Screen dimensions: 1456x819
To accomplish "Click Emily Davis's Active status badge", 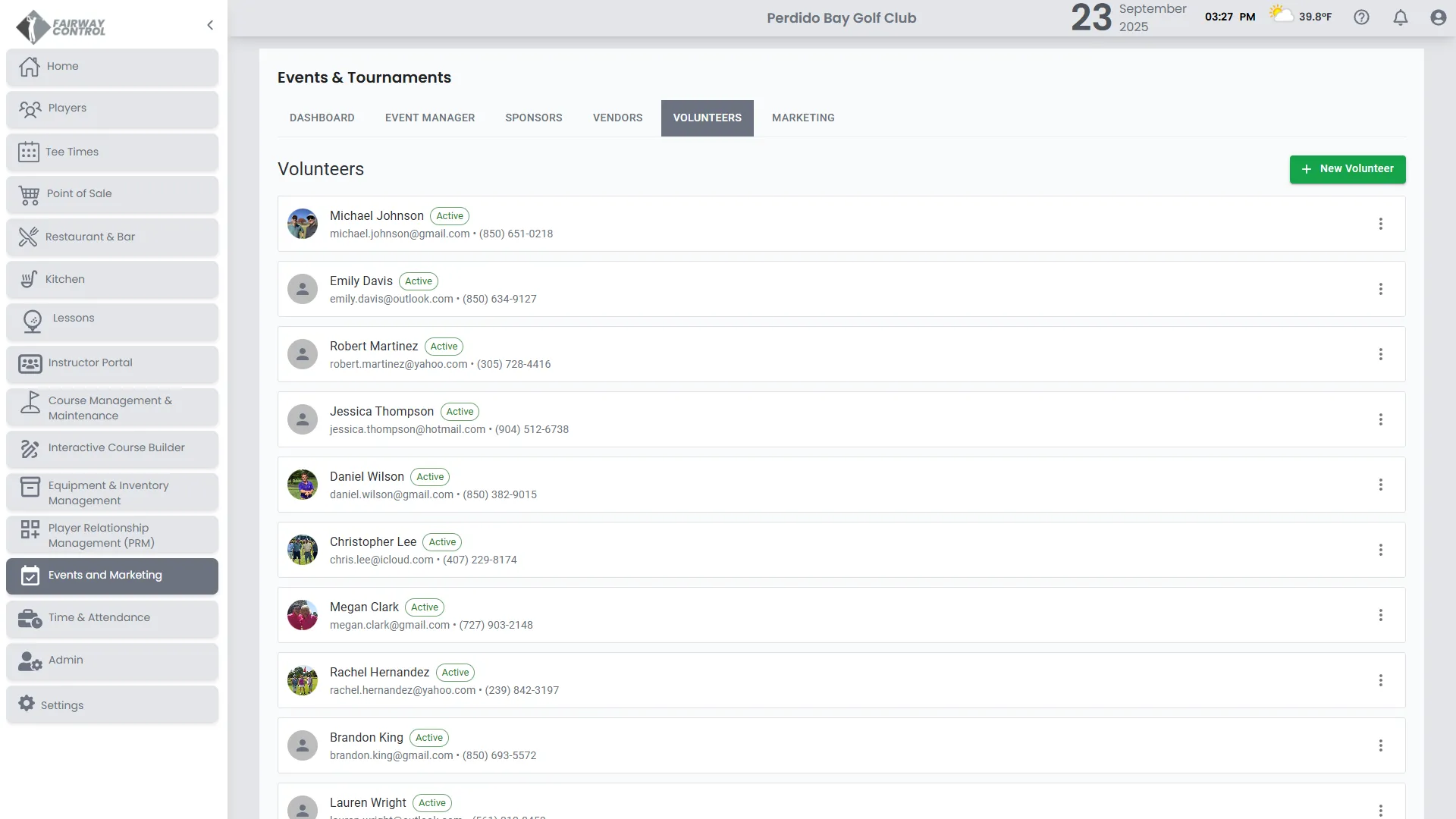I will point(418,281).
